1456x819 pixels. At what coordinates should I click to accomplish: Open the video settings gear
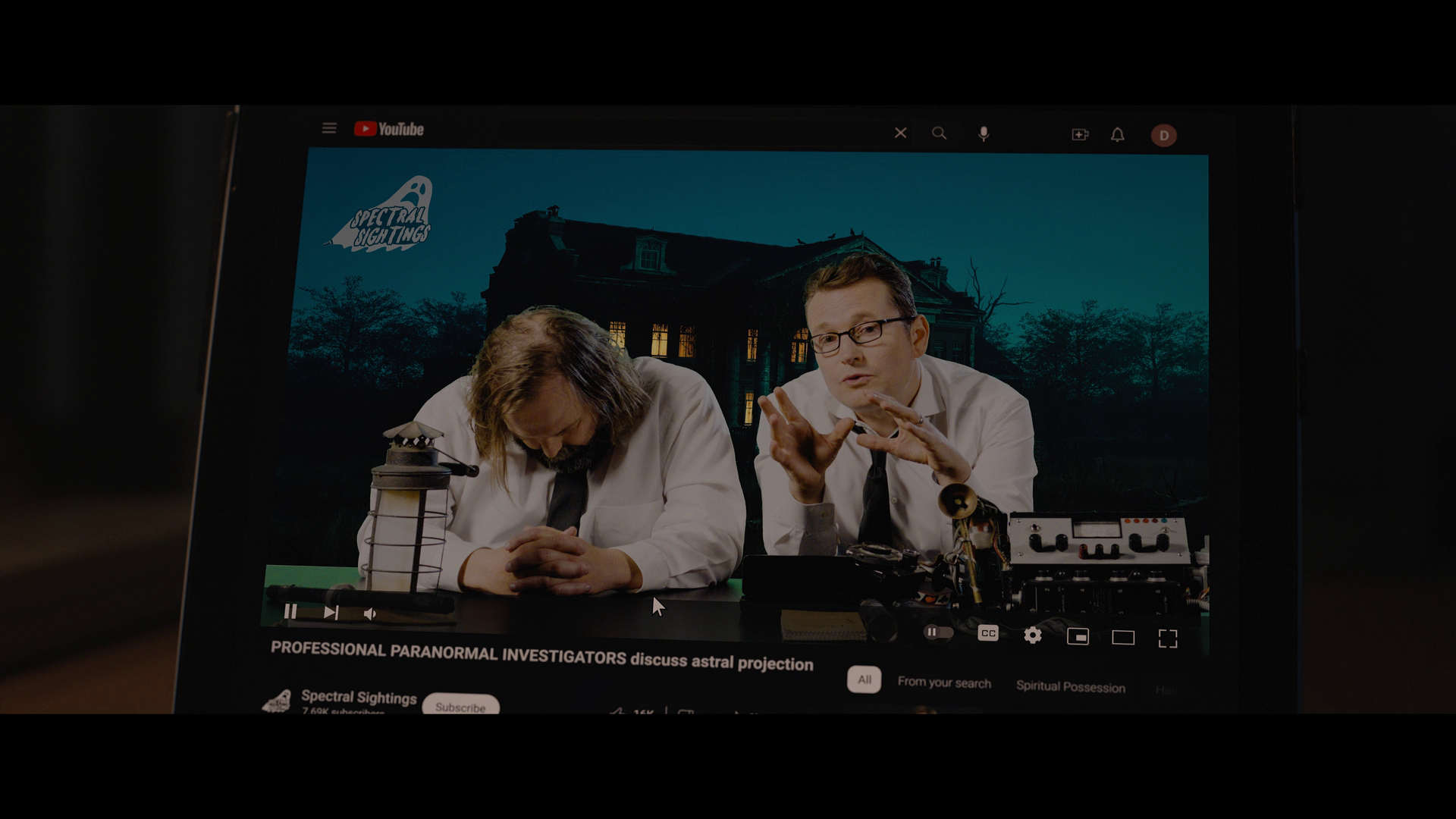coord(1032,635)
